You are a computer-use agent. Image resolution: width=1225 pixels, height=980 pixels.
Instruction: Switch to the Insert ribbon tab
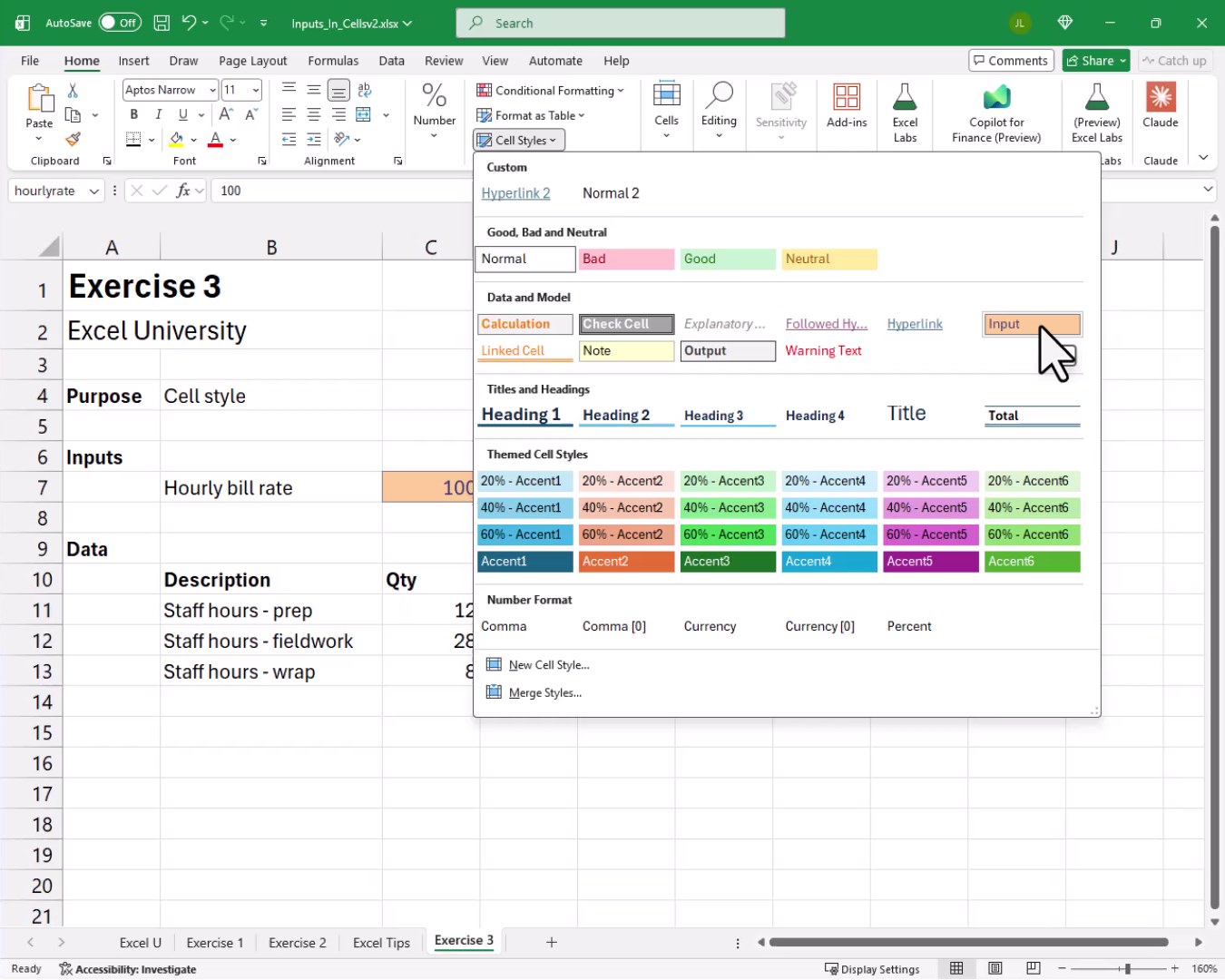point(133,61)
